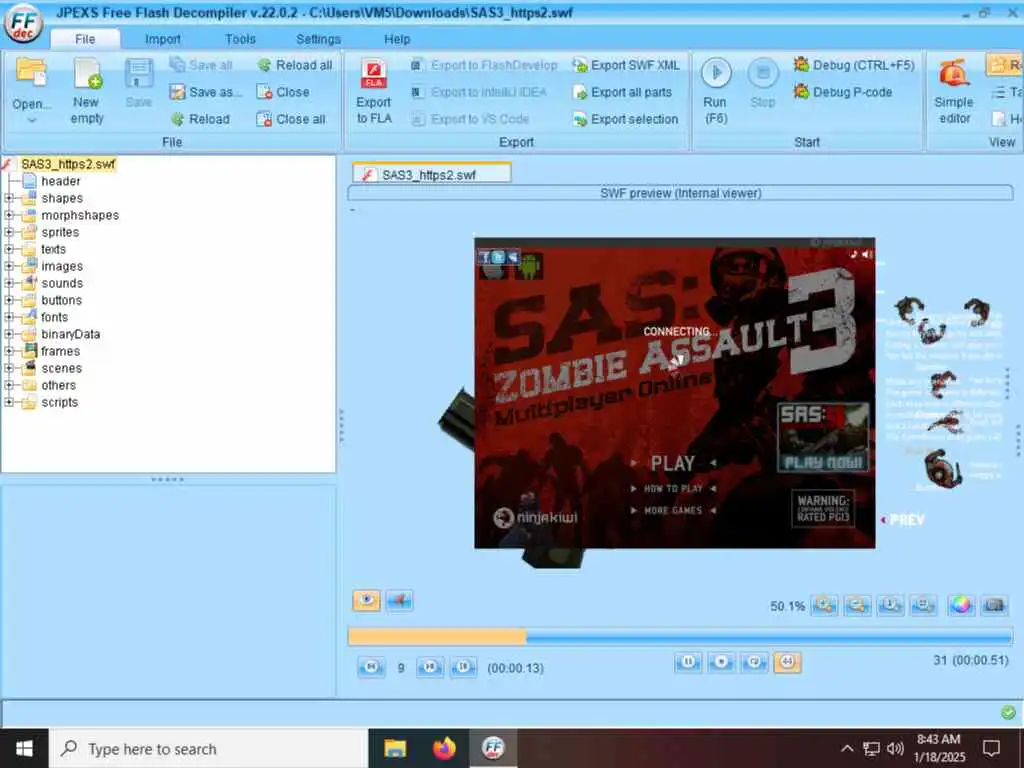Click the zoom in magnifier icon
Screen dimensions: 1024x768
[x=824, y=605]
